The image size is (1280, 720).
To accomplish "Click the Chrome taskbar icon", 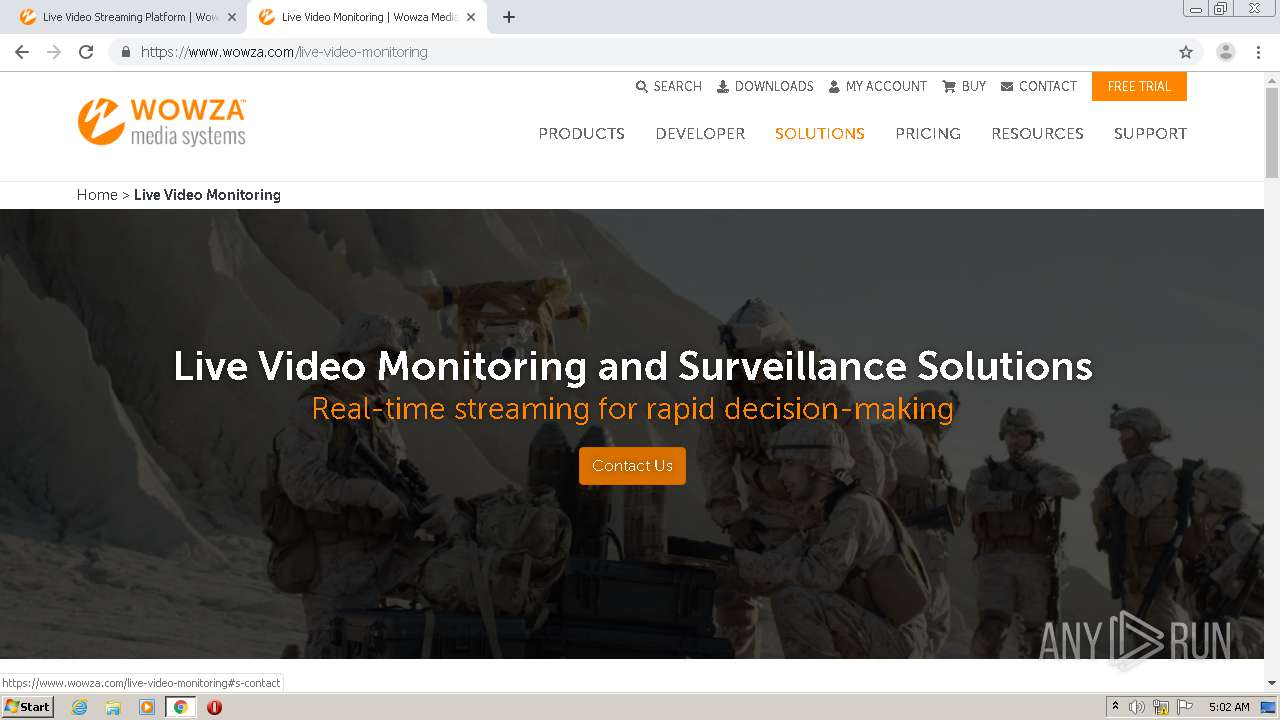I will pyautogui.click(x=180, y=707).
